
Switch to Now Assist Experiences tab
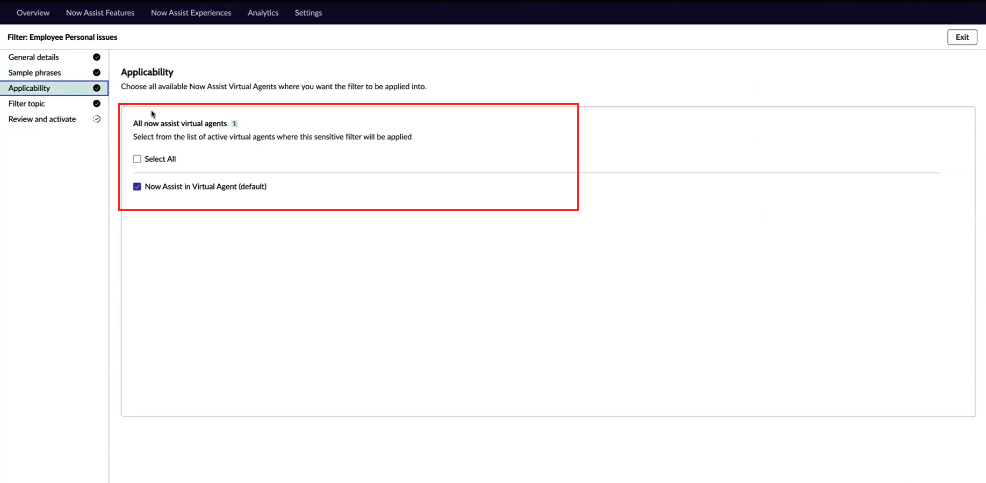(191, 13)
